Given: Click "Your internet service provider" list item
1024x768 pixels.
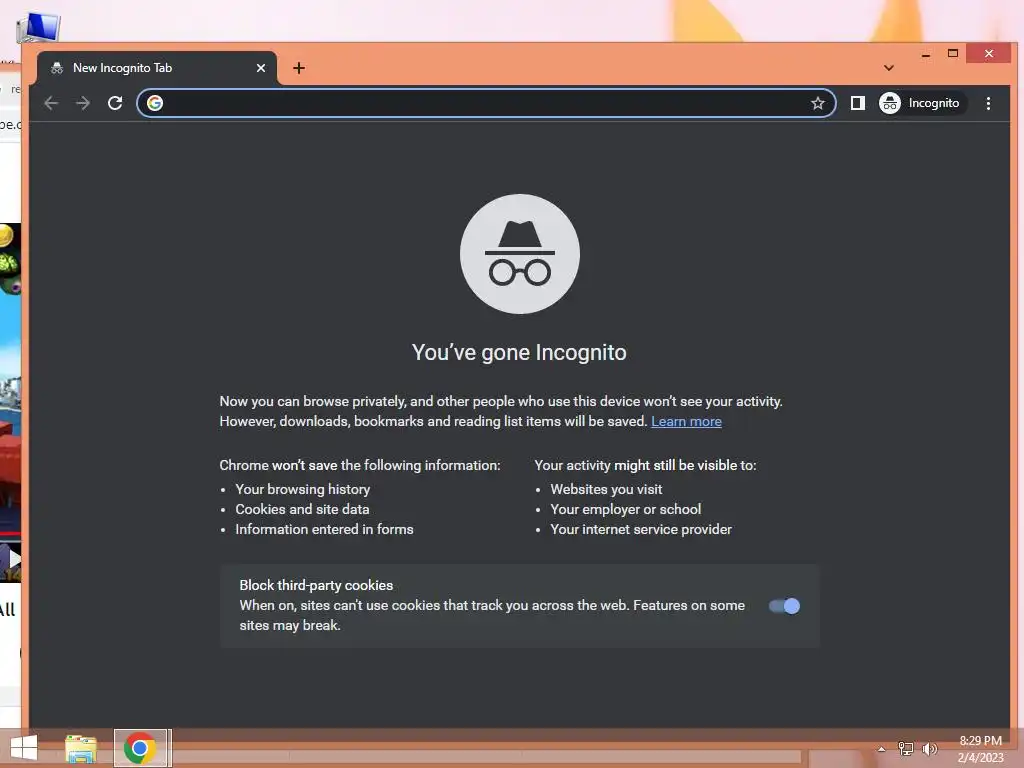Looking at the screenshot, I should click(641, 530).
